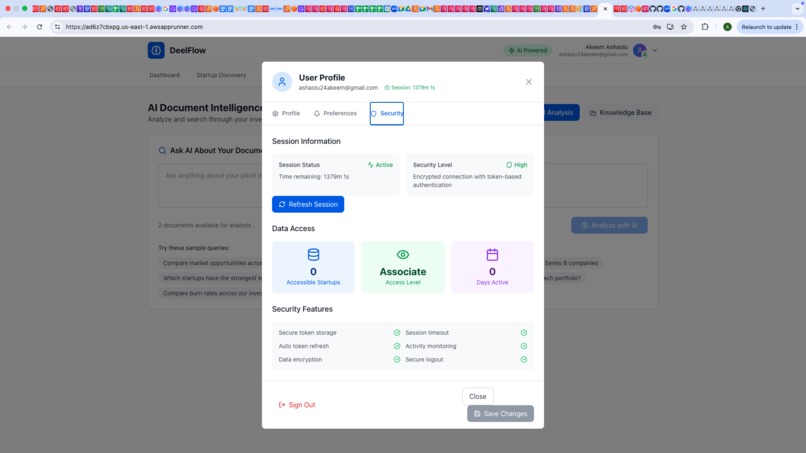This screenshot has width=806, height=453.
Task: Click the eye icon above Associate
Action: (402, 255)
